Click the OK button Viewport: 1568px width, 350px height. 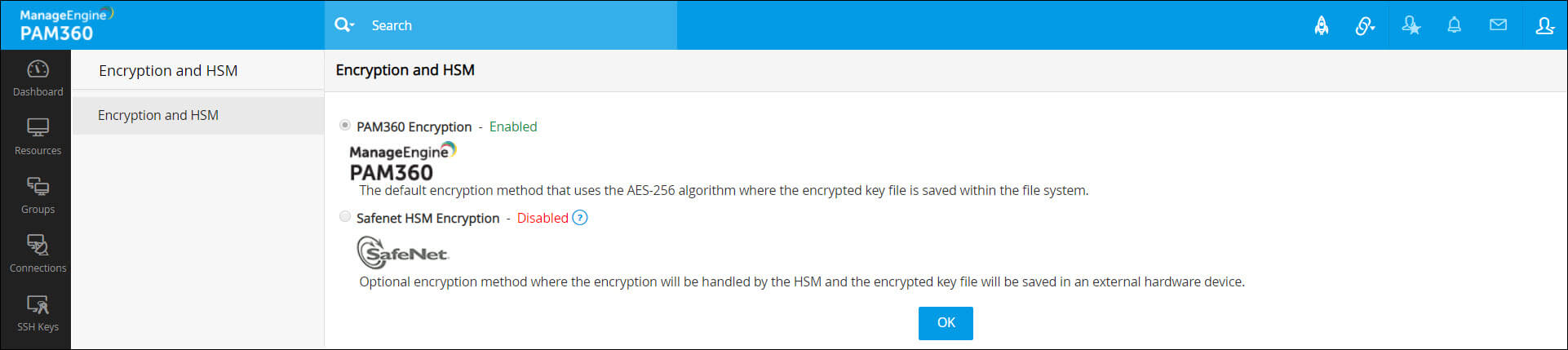pyautogui.click(x=945, y=323)
